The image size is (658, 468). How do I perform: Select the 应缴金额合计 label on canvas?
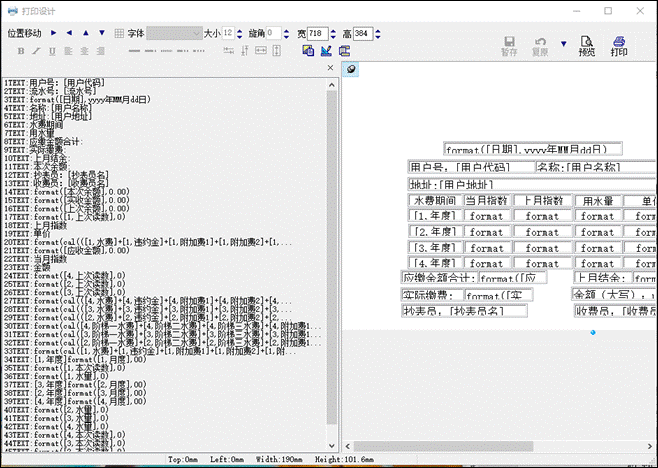pos(439,277)
